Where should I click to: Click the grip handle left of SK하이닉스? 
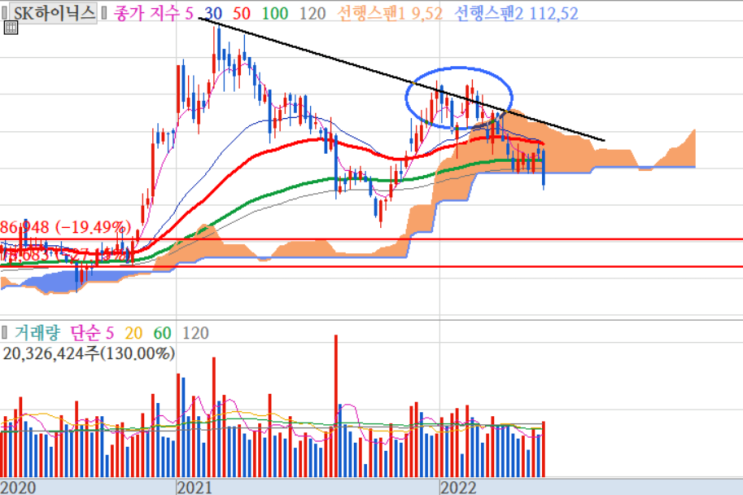click(5, 13)
